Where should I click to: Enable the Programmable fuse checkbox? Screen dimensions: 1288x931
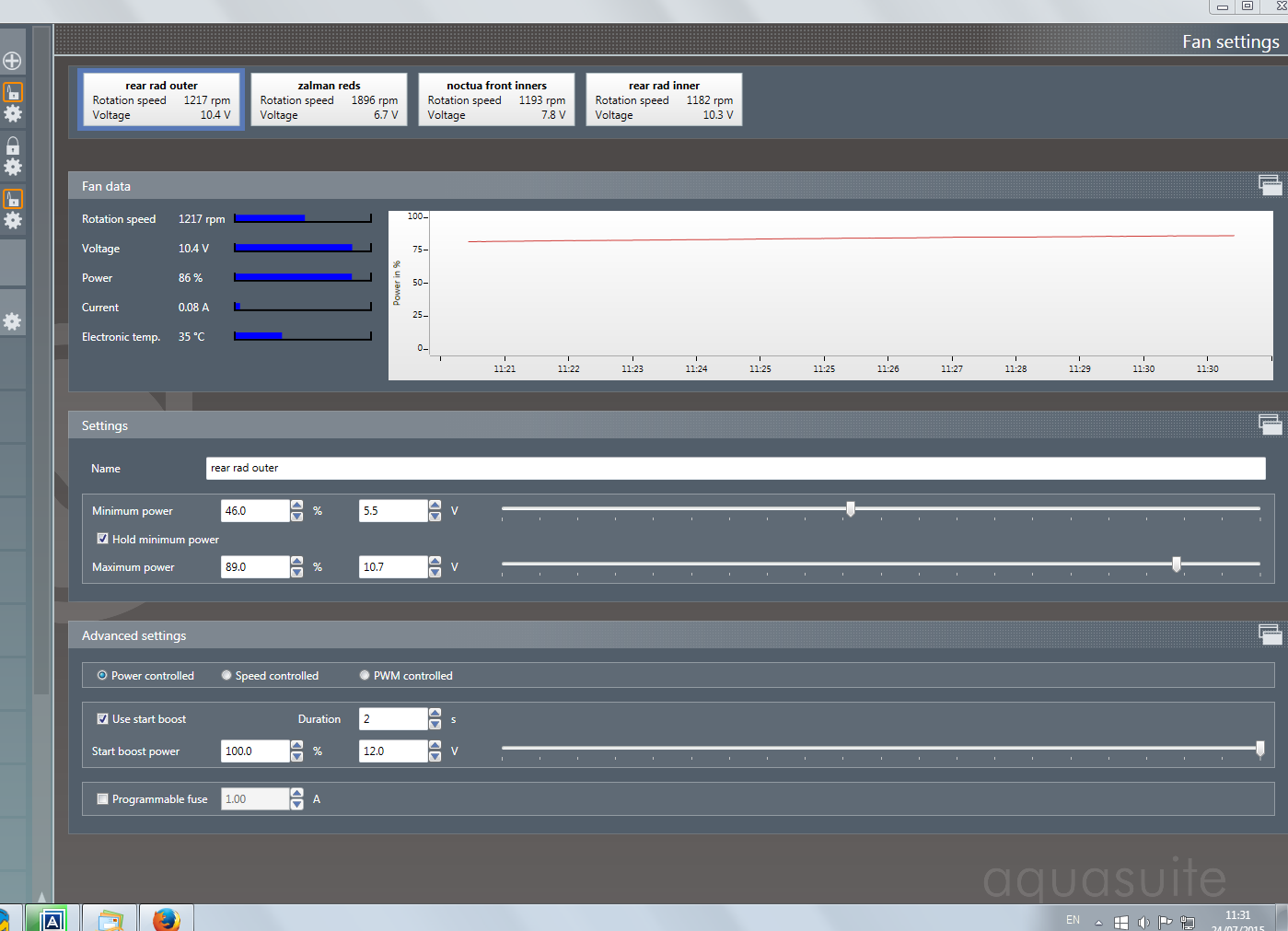pyautogui.click(x=102, y=798)
